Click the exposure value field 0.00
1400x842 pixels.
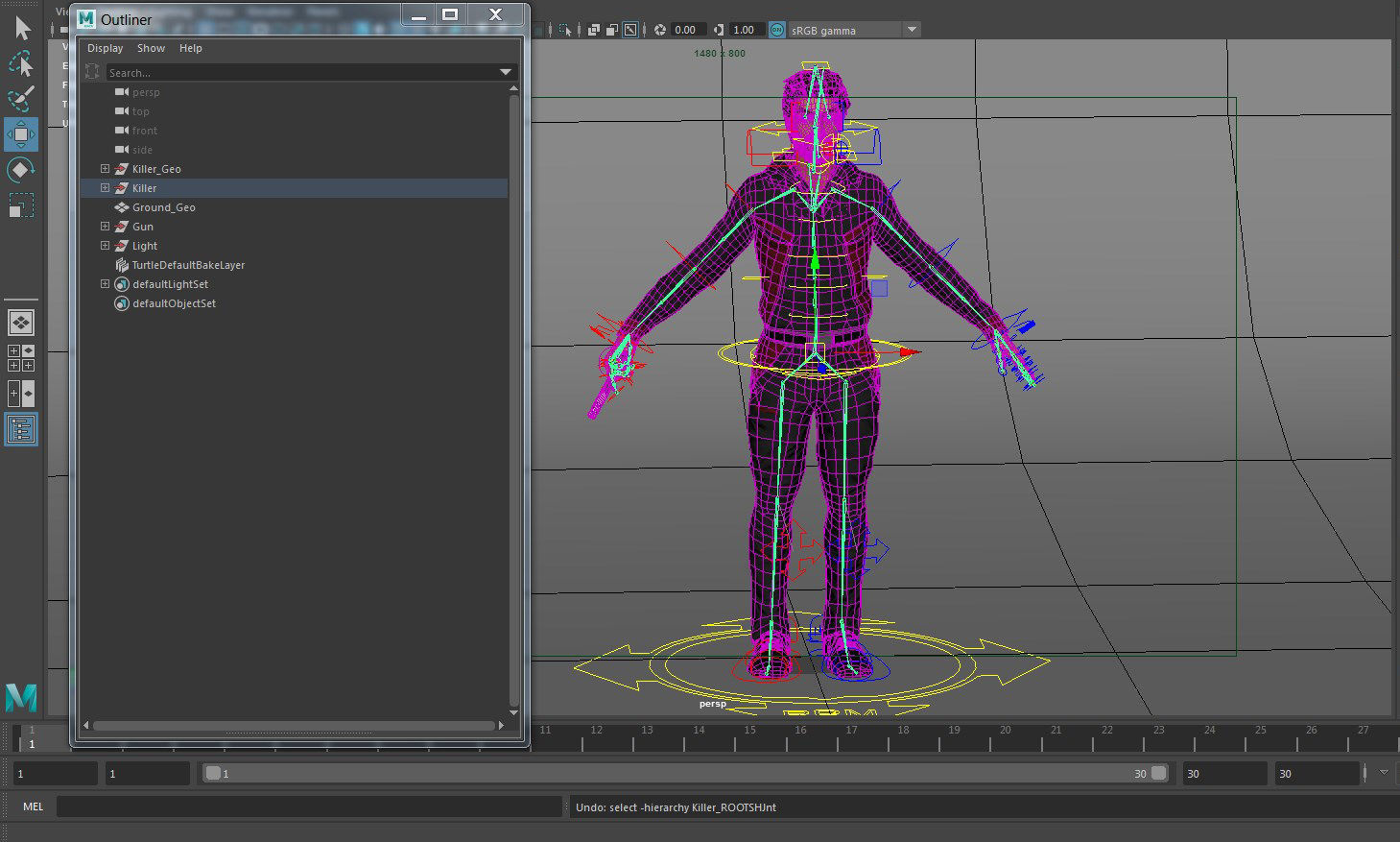tap(689, 30)
